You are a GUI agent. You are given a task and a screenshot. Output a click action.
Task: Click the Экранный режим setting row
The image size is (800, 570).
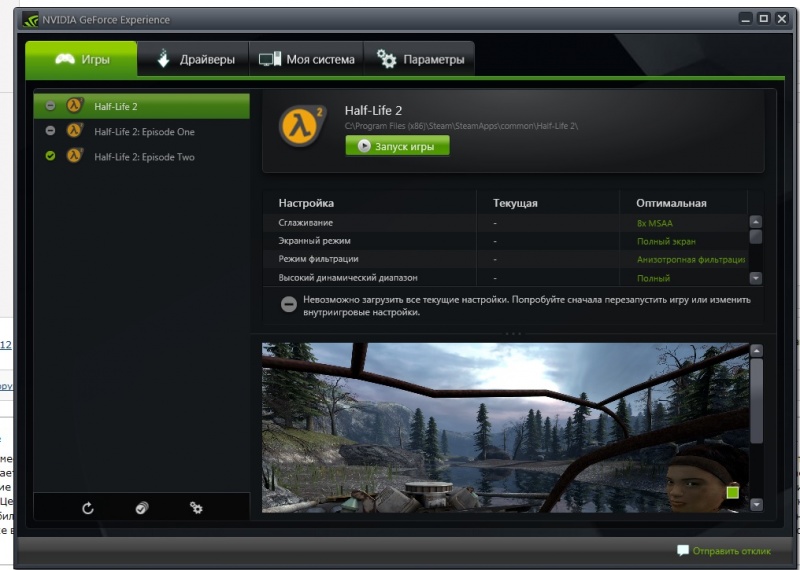(x=505, y=241)
